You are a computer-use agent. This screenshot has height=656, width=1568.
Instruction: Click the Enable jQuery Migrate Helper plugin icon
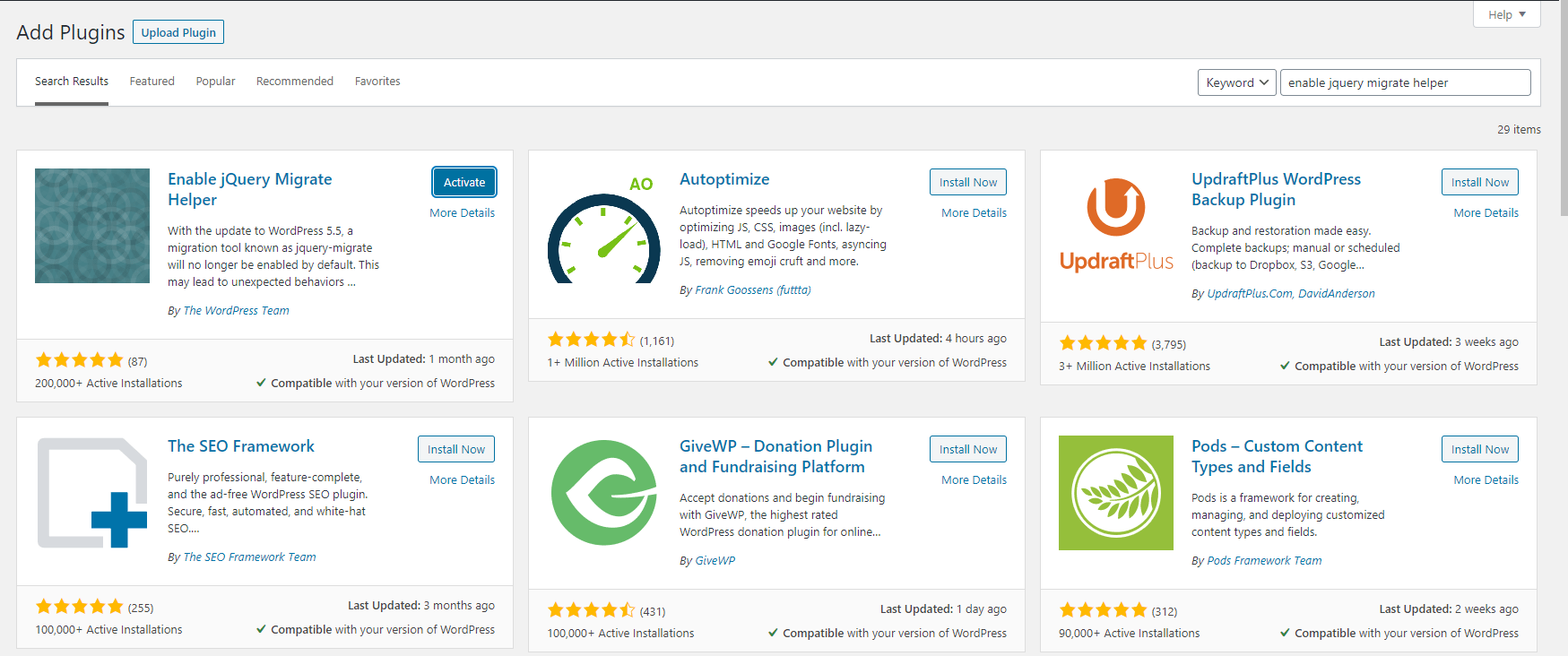click(x=92, y=226)
